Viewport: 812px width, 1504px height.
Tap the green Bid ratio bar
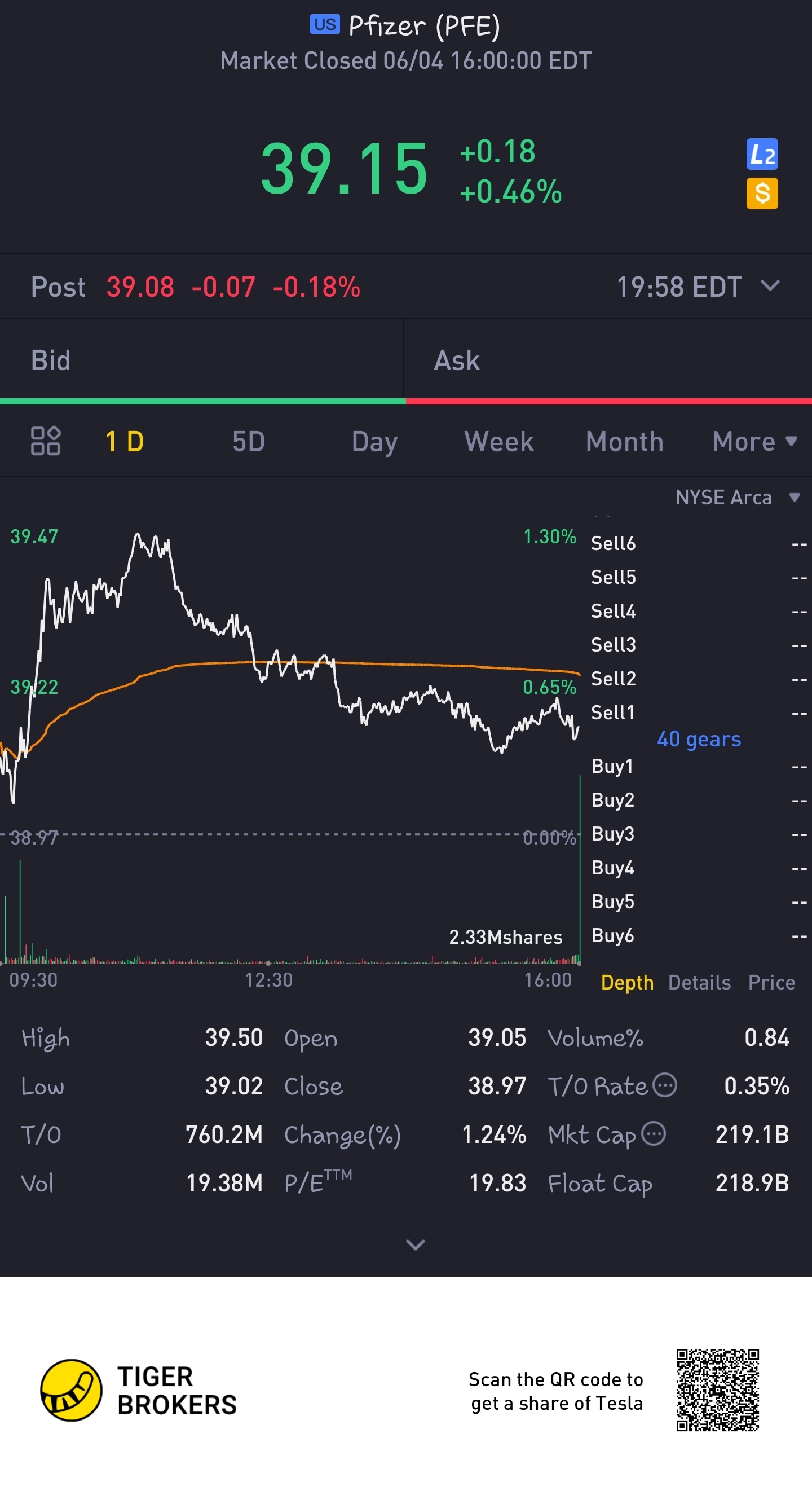point(202,401)
